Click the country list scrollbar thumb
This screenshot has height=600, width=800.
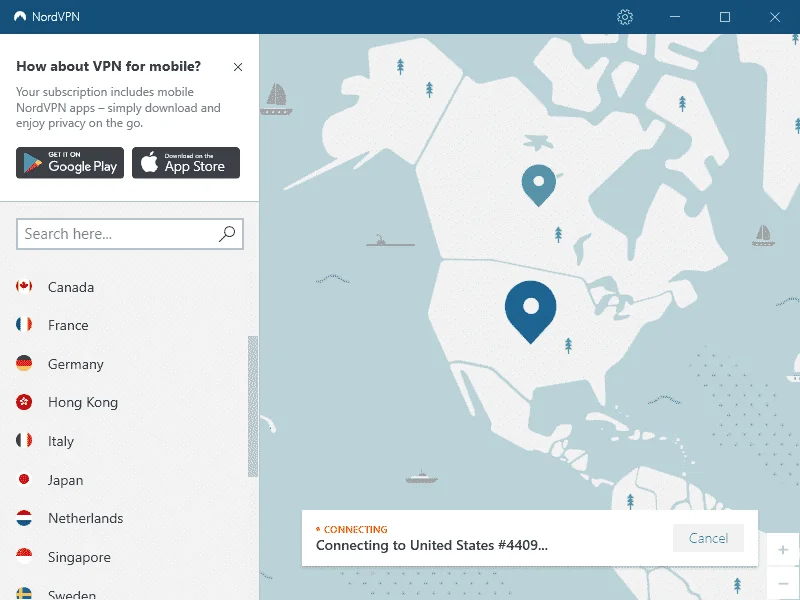(x=253, y=407)
